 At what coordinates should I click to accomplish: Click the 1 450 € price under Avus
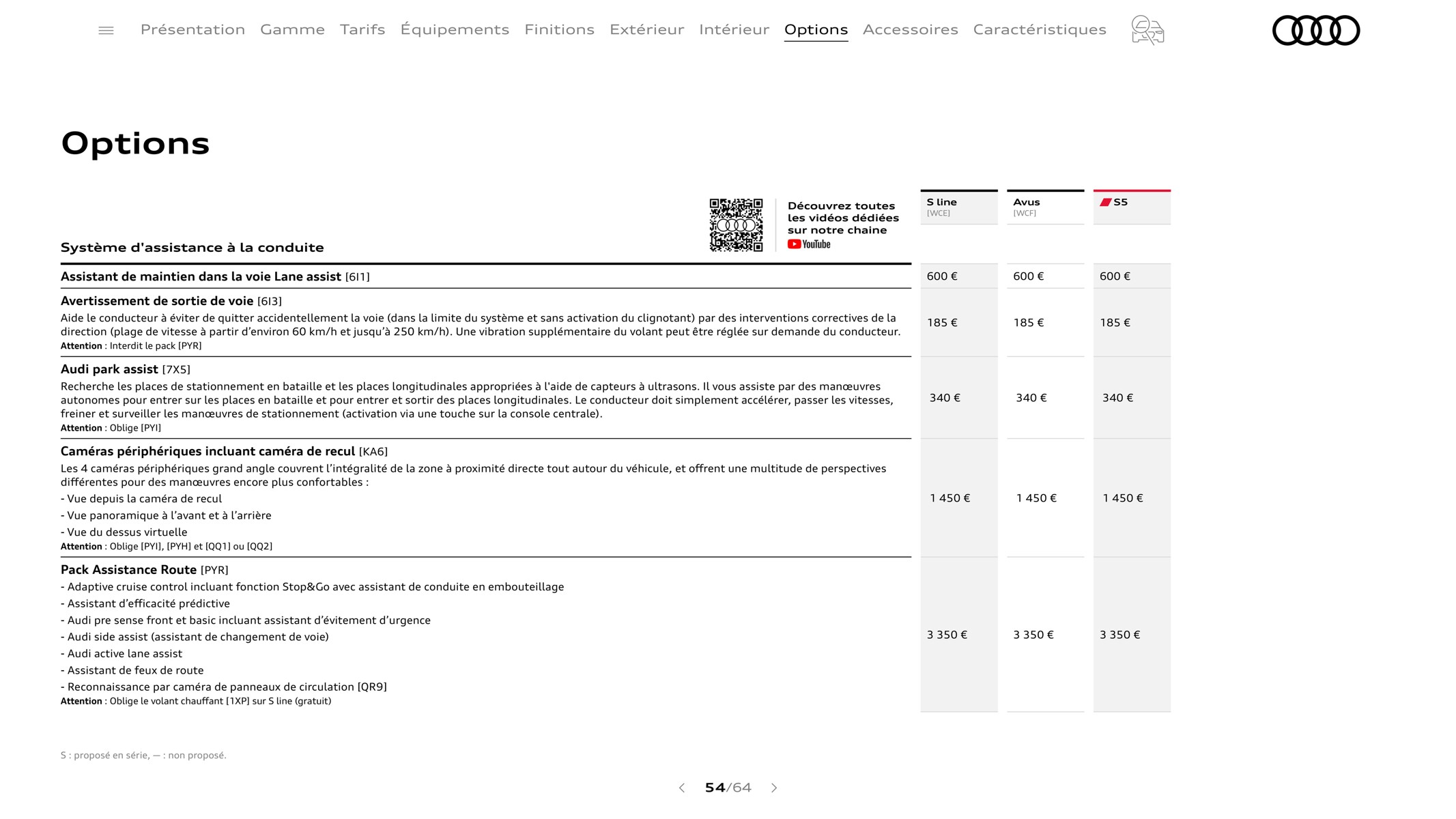(x=1036, y=498)
